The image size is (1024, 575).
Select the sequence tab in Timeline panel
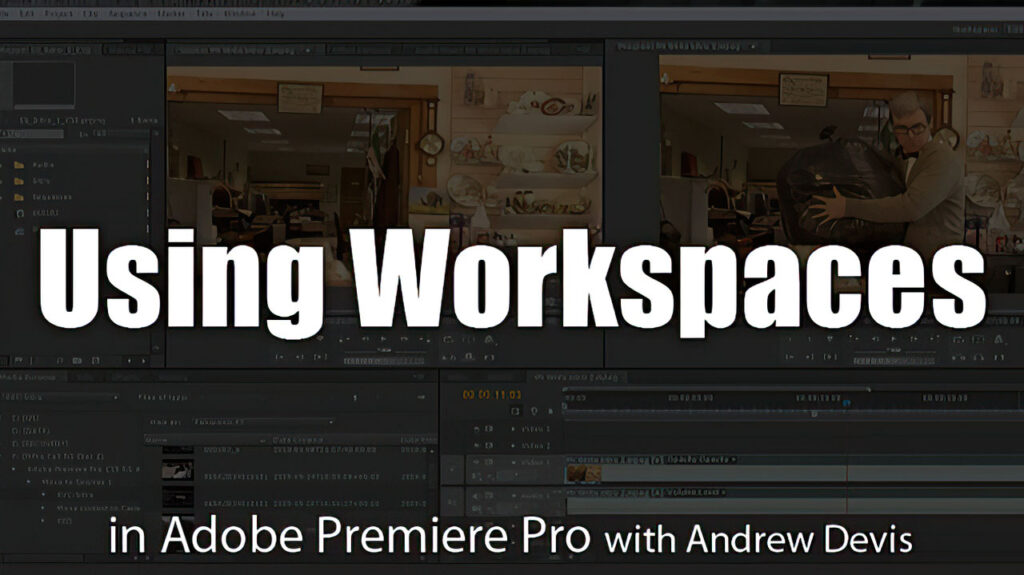tap(576, 377)
